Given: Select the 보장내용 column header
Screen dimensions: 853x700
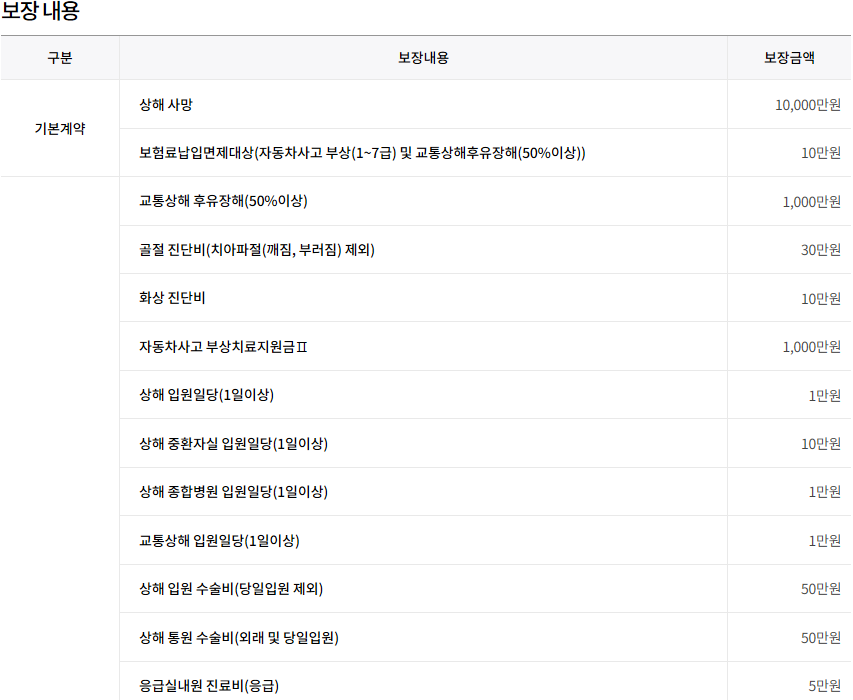Looking at the screenshot, I should [423, 58].
